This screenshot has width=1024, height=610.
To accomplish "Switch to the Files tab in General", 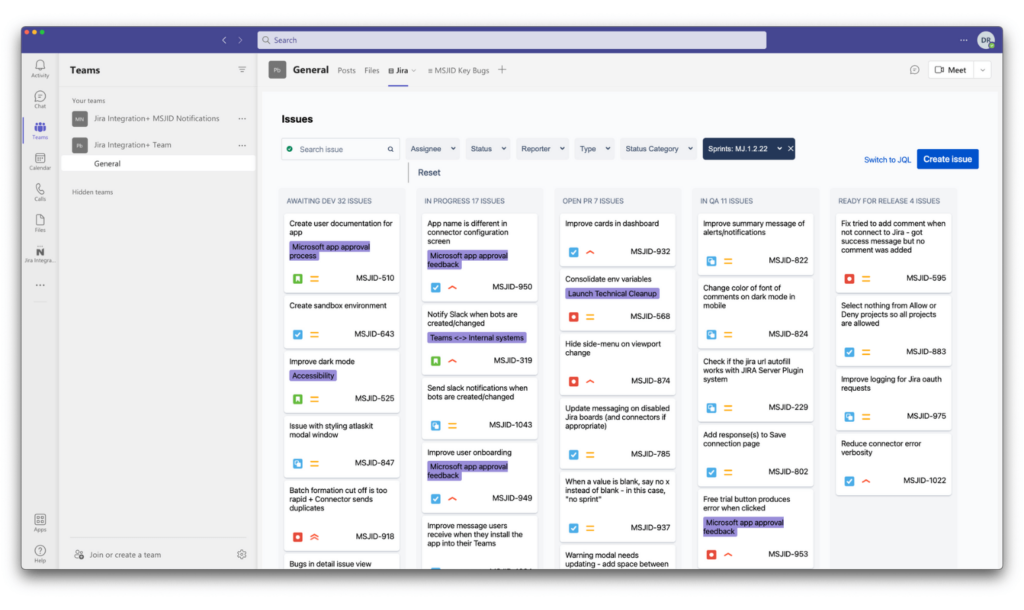I will [x=372, y=71].
